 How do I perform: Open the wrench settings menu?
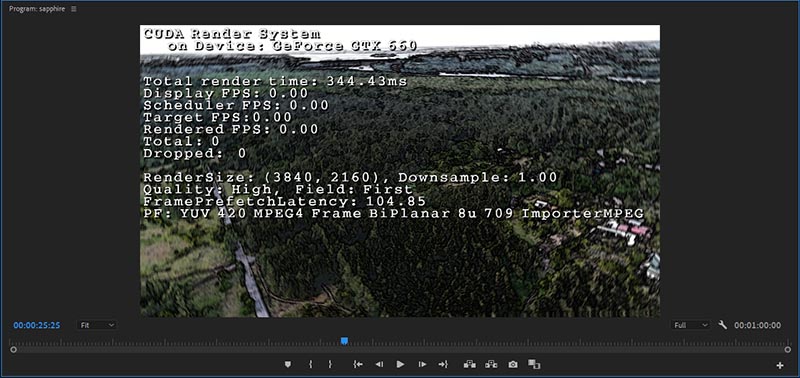[722, 325]
